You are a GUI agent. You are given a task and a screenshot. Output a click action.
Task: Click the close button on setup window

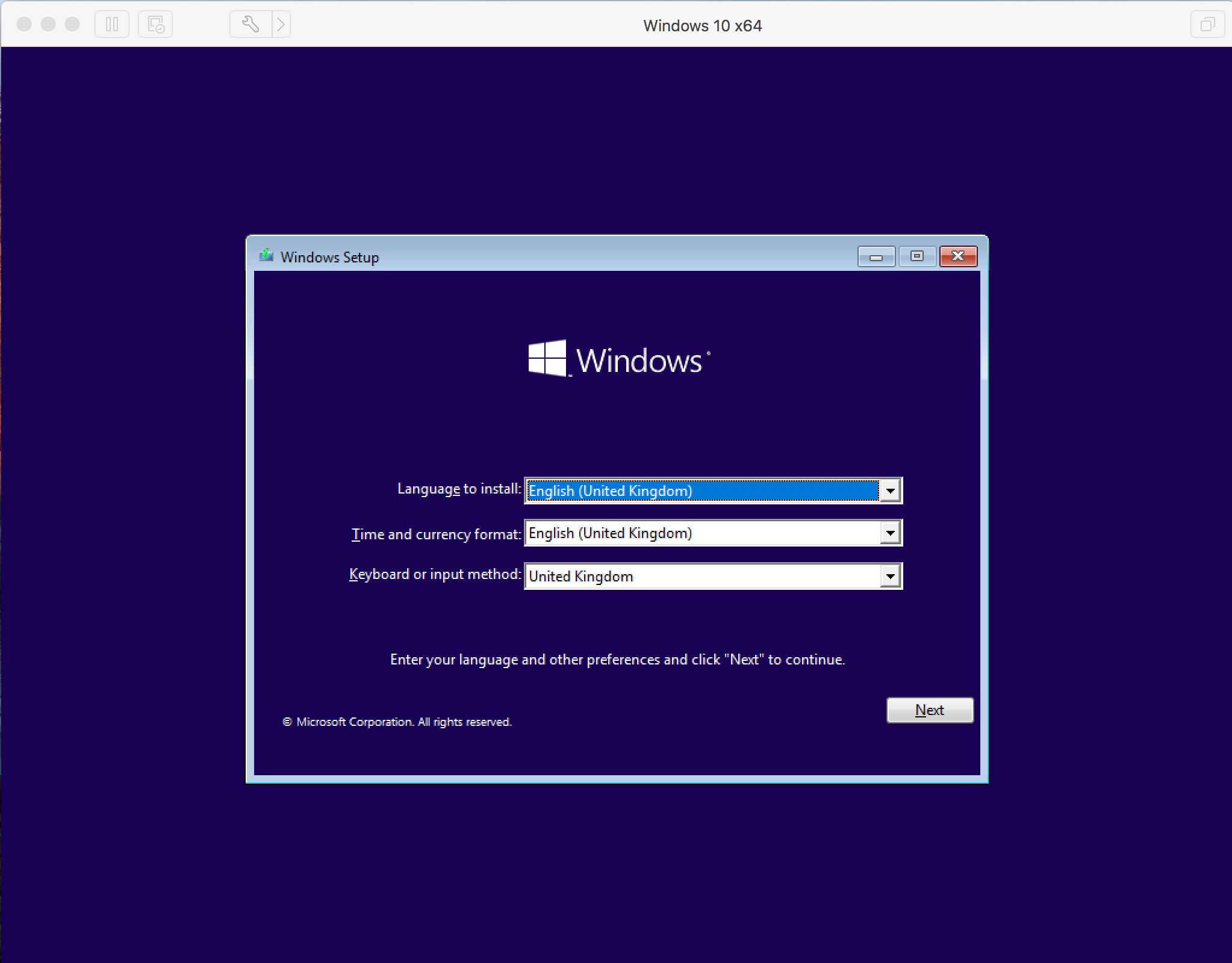click(x=957, y=256)
